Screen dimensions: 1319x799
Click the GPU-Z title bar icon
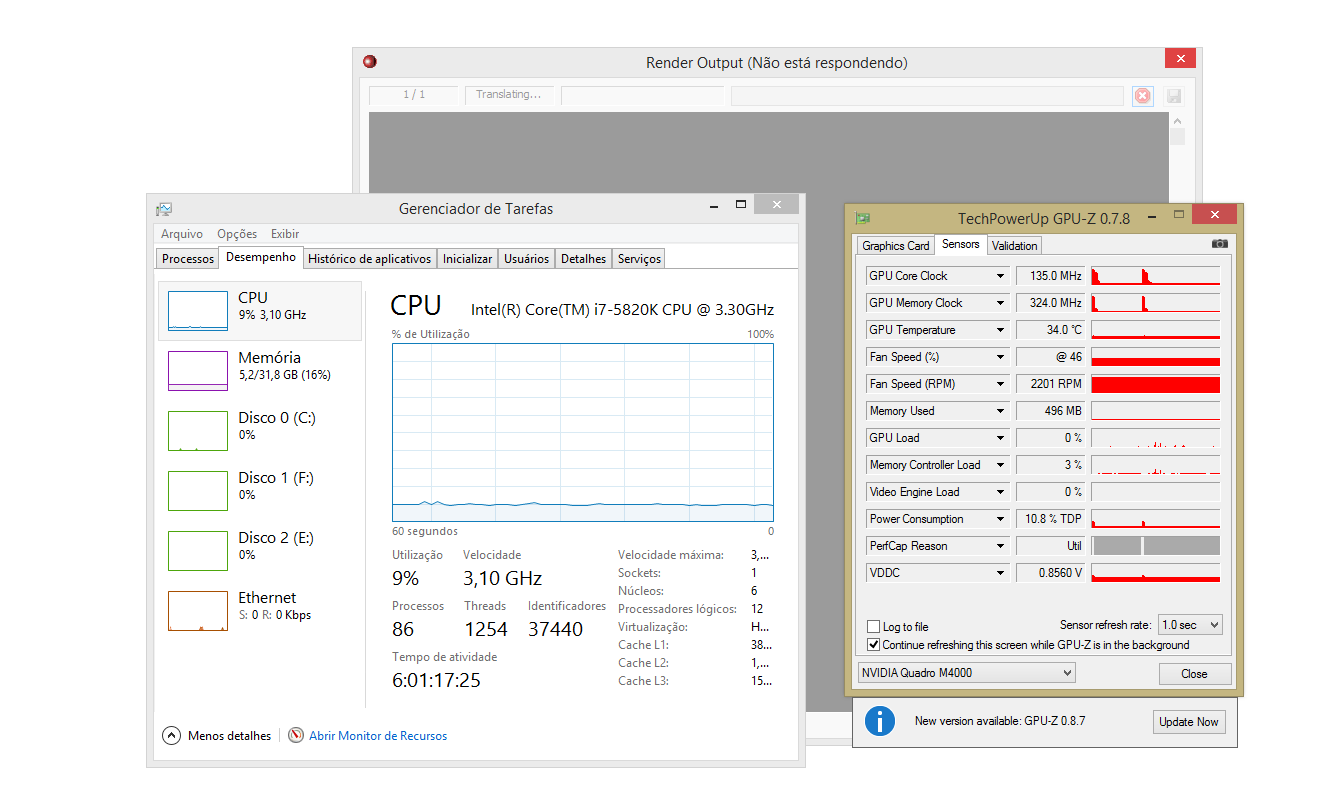pyautogui.click(x=862, y=218)
